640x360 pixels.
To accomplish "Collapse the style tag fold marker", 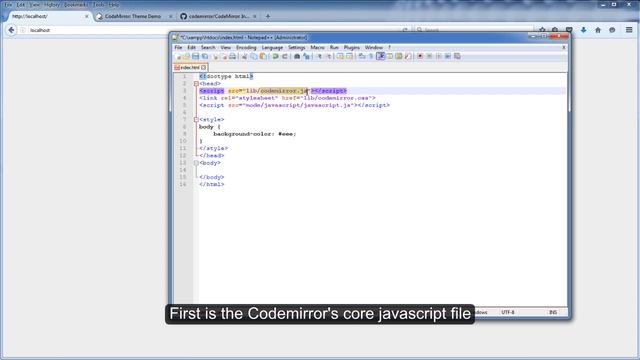I will tap(196, 120).
